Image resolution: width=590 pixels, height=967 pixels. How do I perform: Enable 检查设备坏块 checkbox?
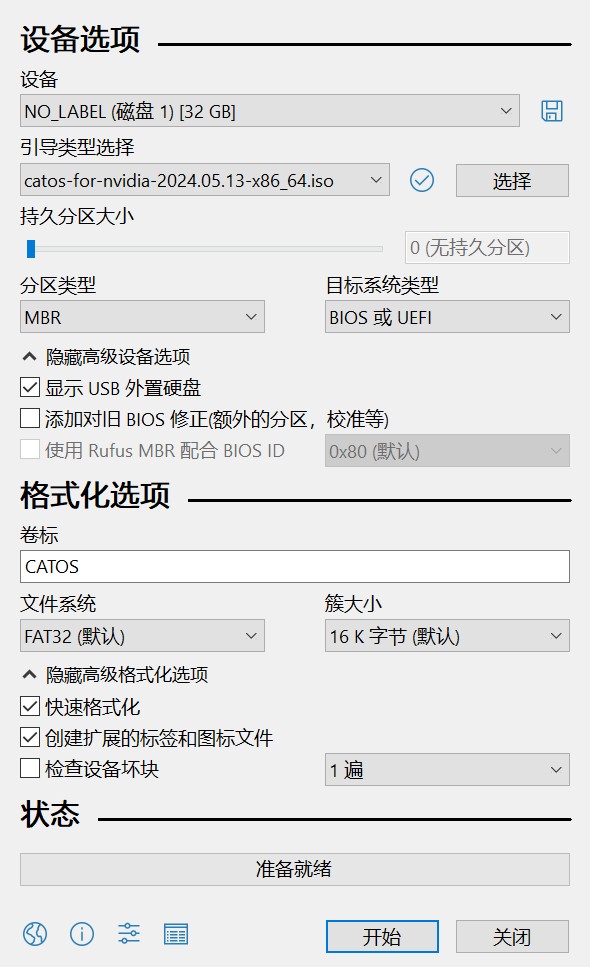pyautogui.click(x=30, y=768)
